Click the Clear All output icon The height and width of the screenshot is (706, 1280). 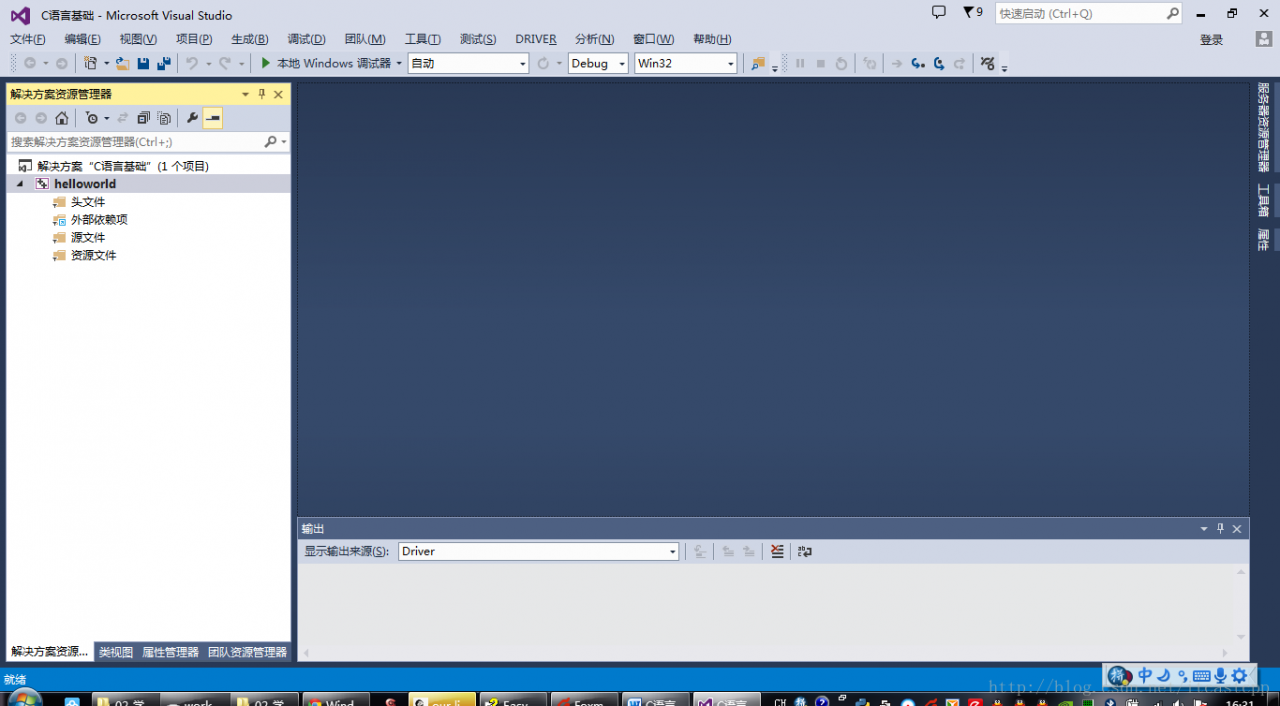point(777,551)
